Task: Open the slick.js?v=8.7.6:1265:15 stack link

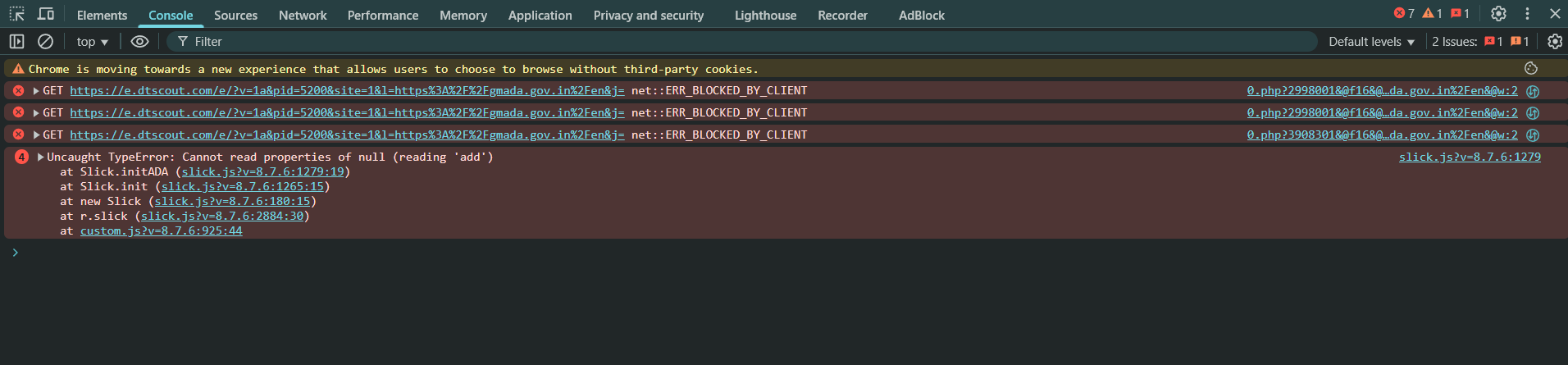Action: tap(243, 187)
